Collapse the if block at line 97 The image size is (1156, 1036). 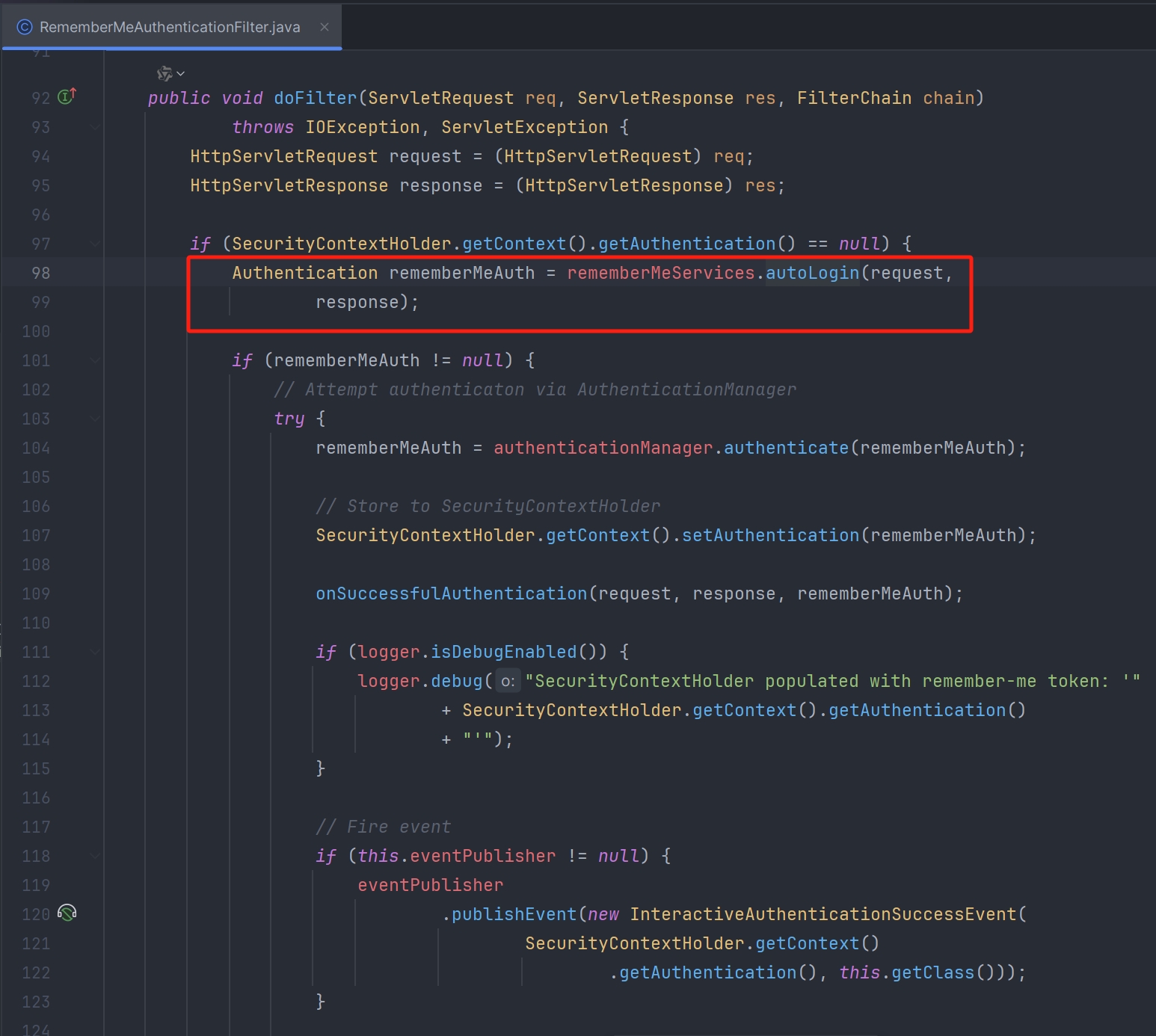pyautogui.click(x=95, y=244)
